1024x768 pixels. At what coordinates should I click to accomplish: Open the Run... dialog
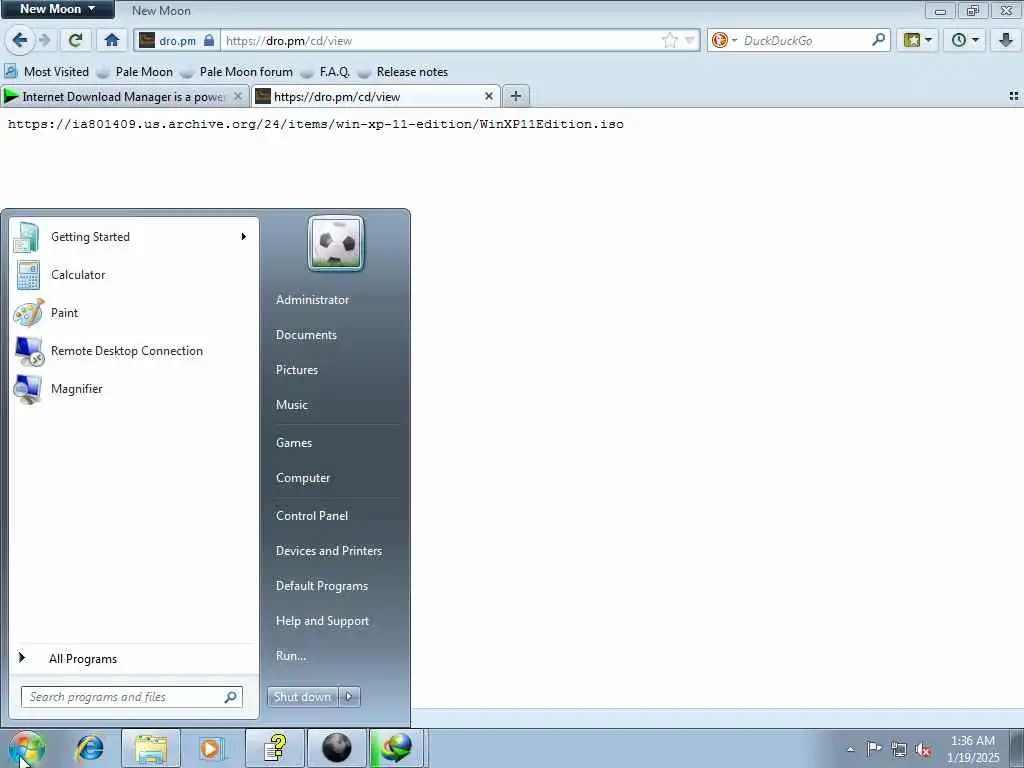291,656
